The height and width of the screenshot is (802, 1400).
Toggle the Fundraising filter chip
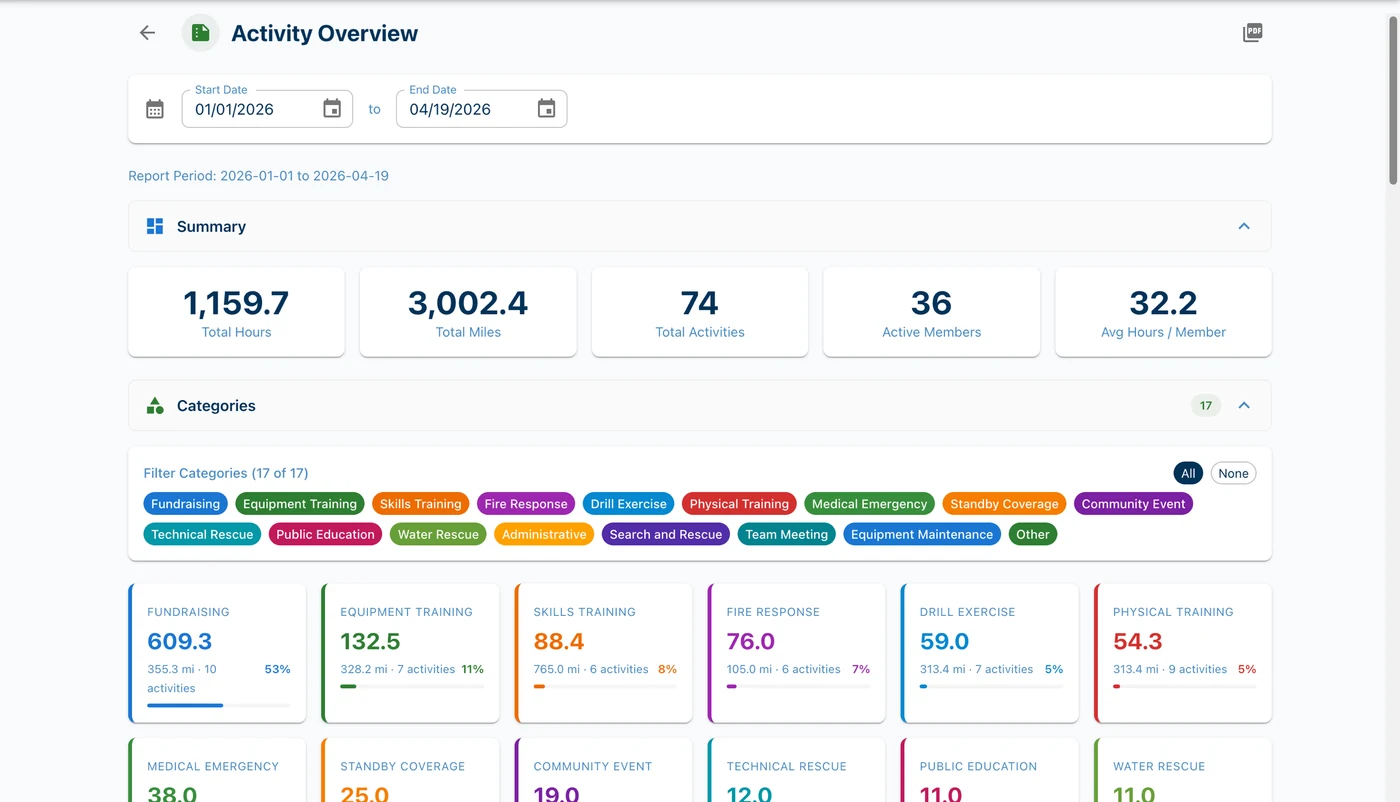coord(185,504)
